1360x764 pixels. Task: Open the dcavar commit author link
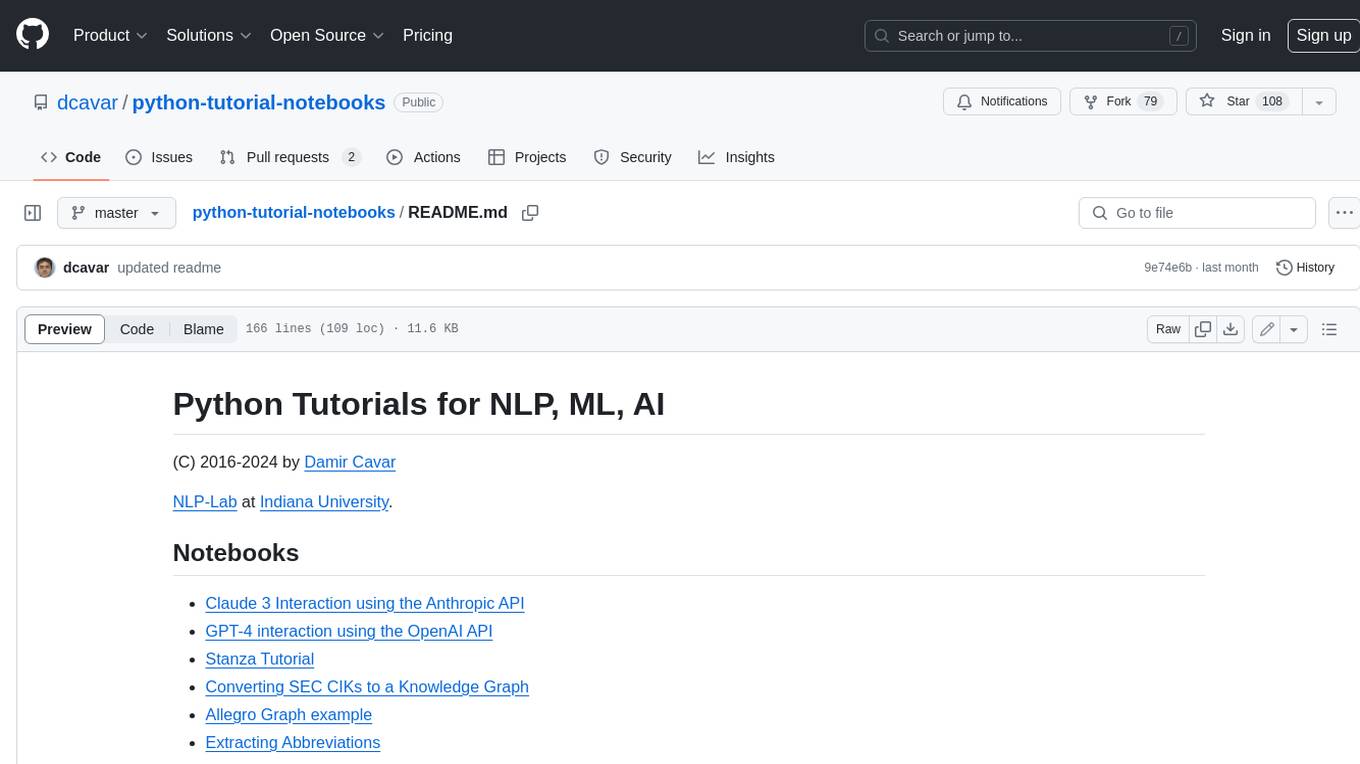pyautogui.click(x=86, y=267)
